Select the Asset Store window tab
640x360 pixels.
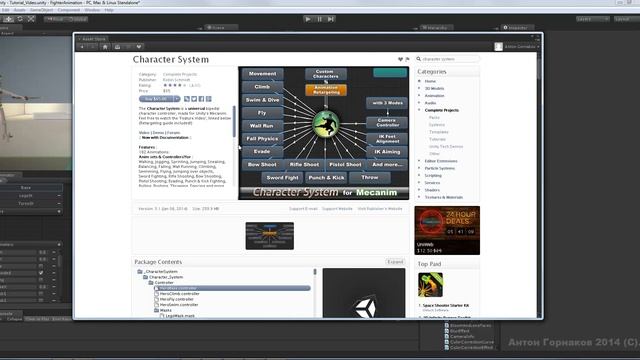tap(93, 39)
